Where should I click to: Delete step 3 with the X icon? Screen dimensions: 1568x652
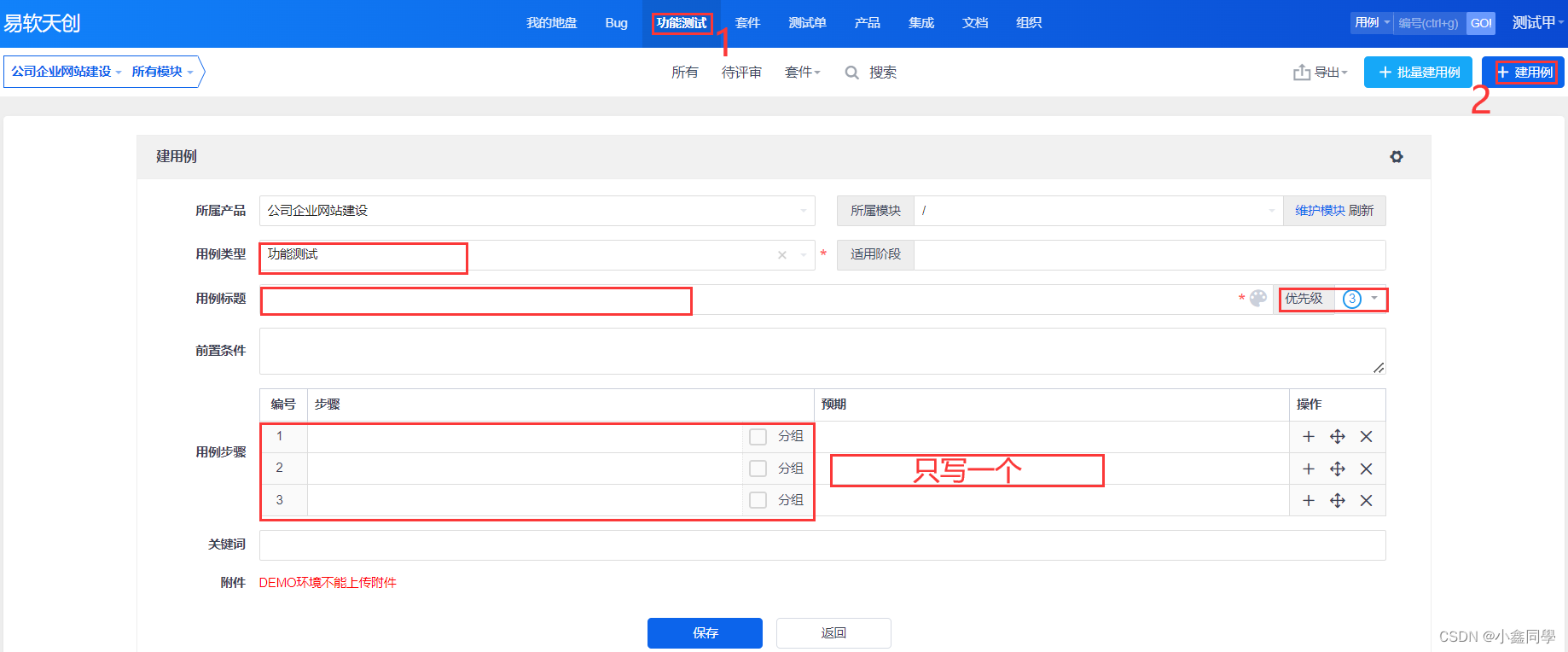pos(1366,501)
